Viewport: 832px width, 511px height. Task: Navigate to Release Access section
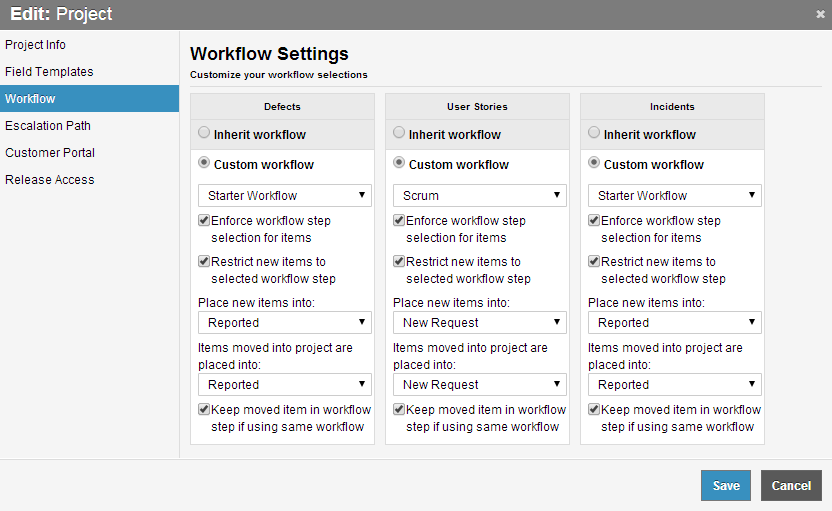50,180
